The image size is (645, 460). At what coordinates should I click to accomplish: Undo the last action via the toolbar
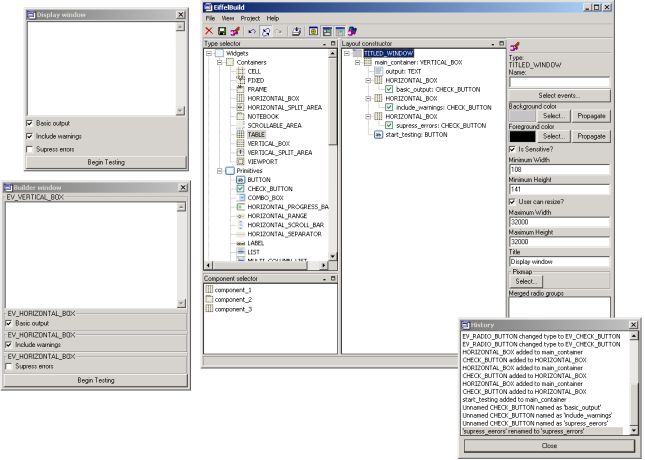[252, 31]
